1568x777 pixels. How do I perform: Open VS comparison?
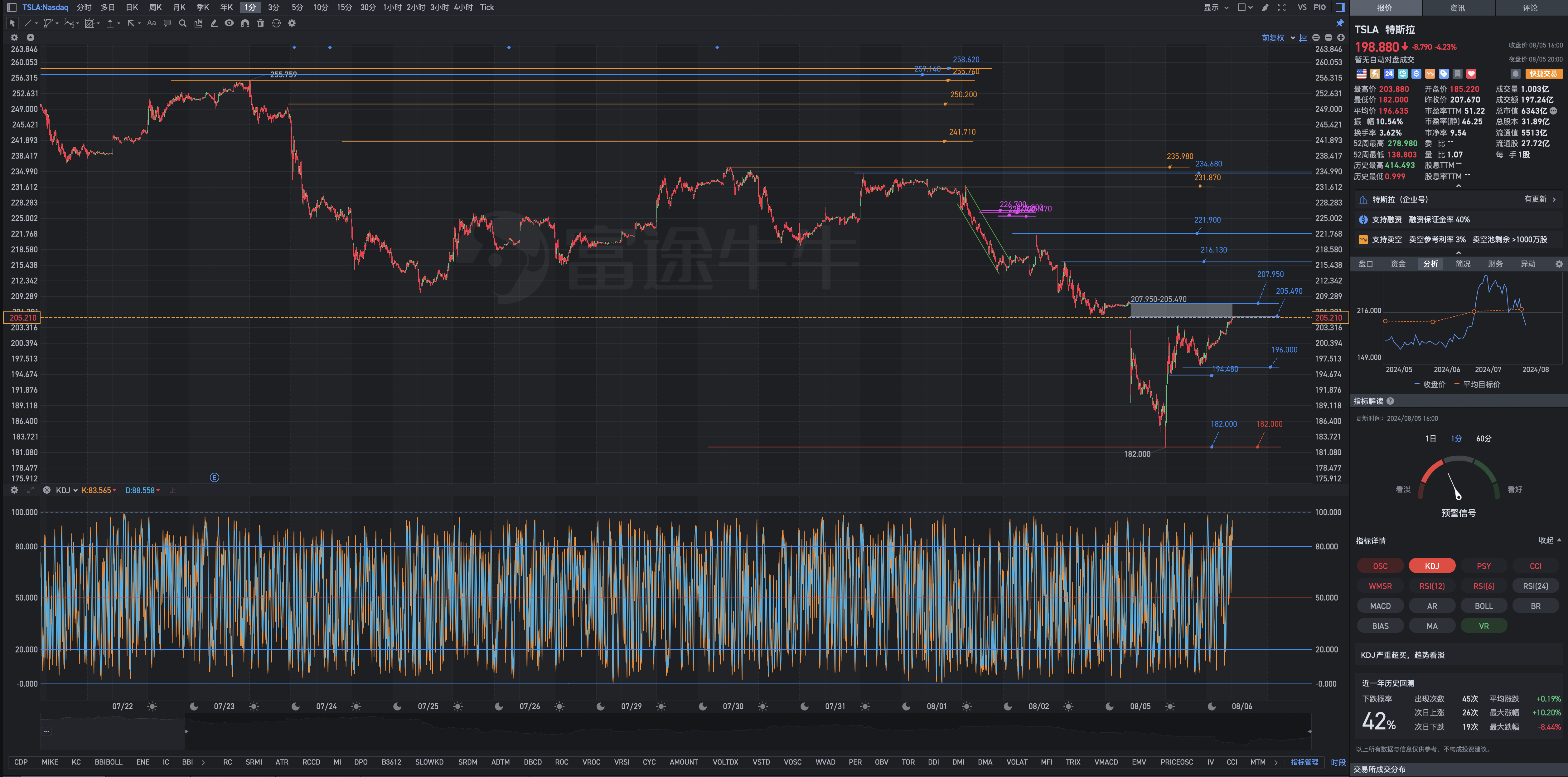1302,7
